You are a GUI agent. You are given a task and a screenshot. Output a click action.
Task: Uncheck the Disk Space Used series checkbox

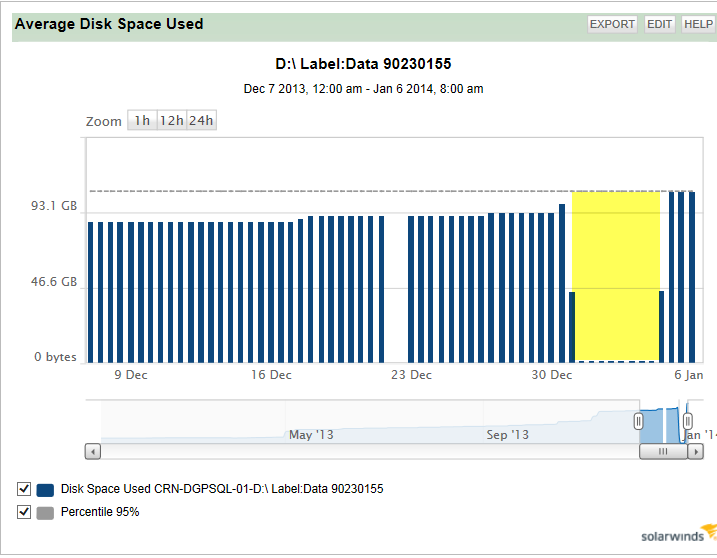(24, 489)
